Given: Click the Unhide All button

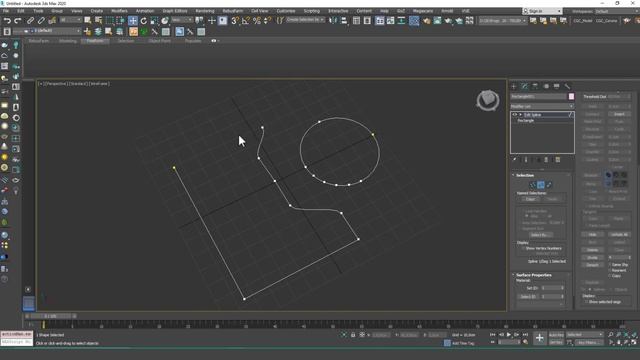Looking at the screenshot, I should point(619,235).
